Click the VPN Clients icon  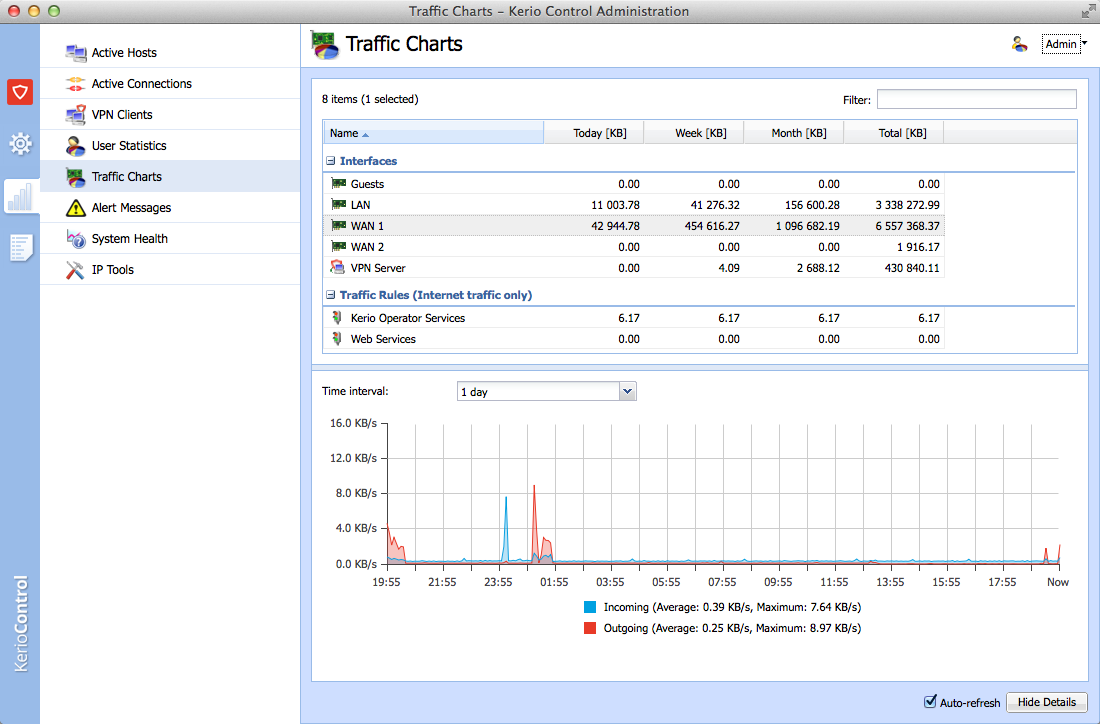point(75,114)
